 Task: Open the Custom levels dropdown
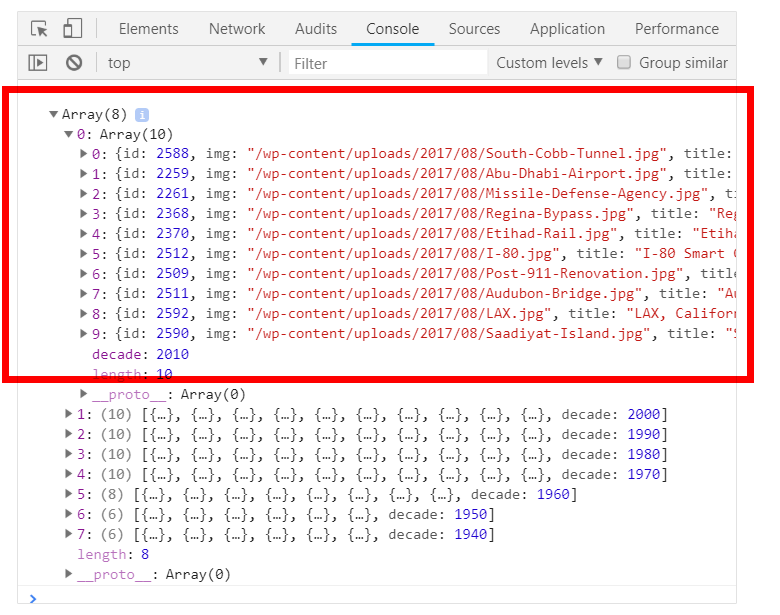point(549,63)
